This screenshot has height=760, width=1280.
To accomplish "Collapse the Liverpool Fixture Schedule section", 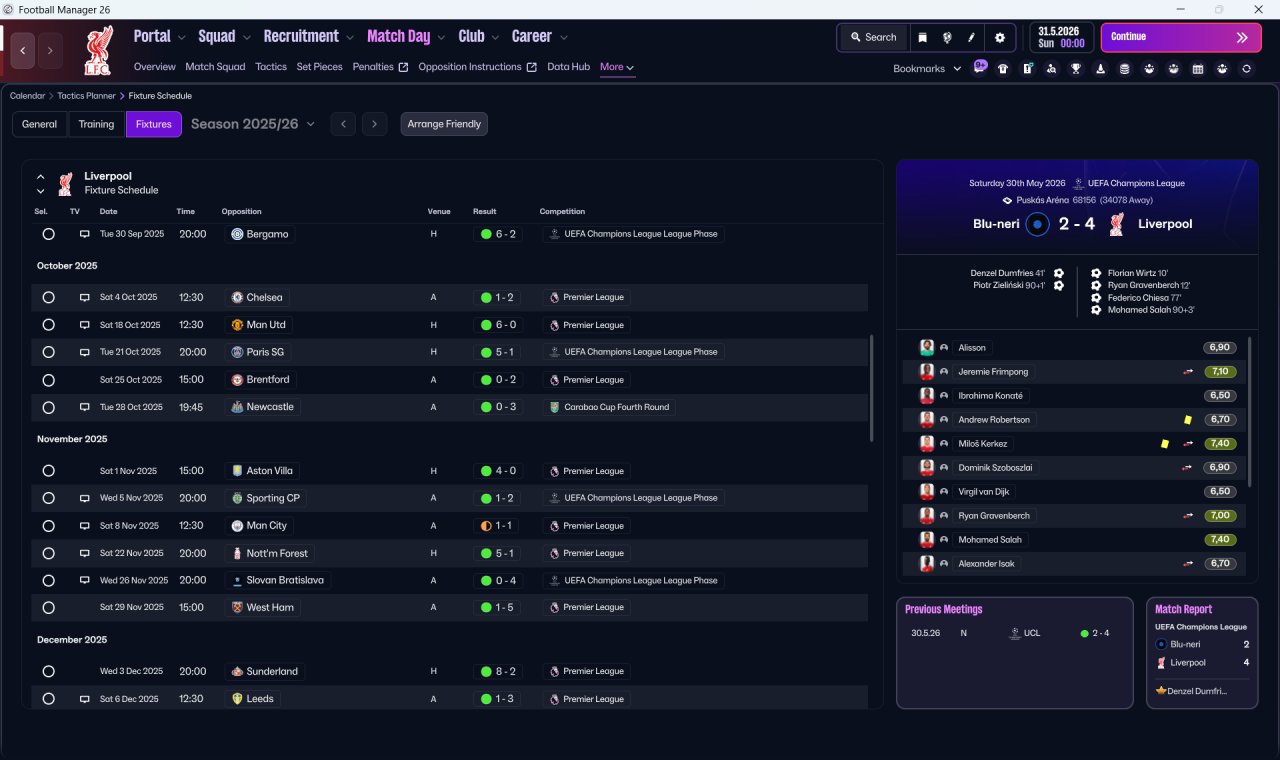I will [41, 177].
